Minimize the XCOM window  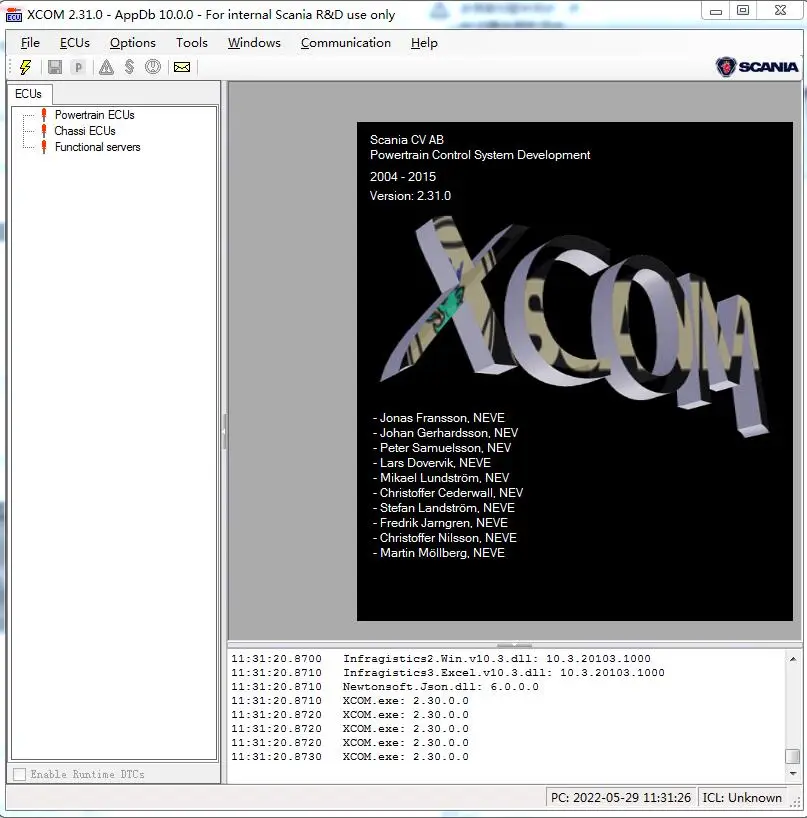tap(716, 11)
